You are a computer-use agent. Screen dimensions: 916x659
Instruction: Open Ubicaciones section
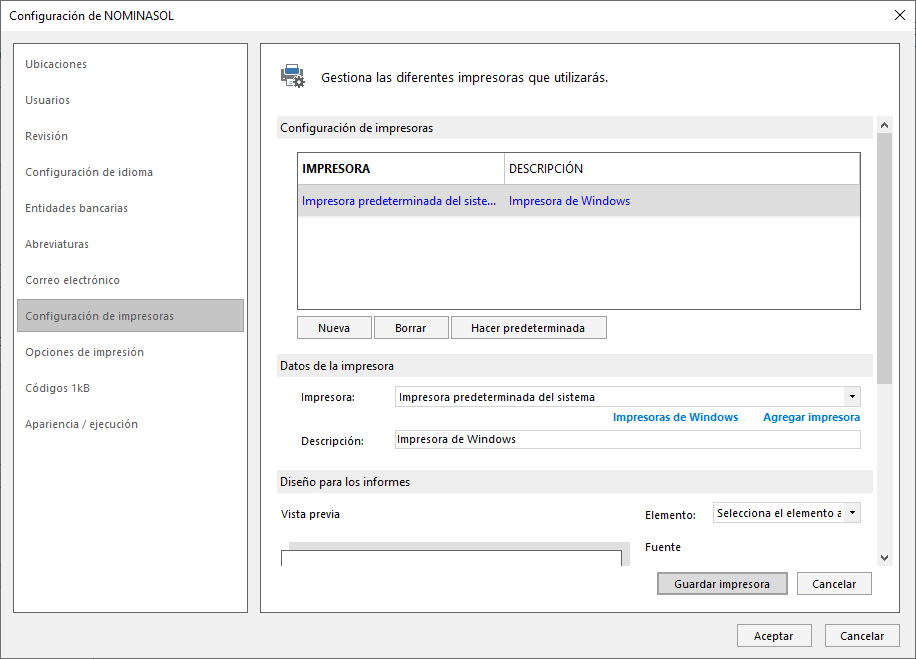tap(56, 64)
